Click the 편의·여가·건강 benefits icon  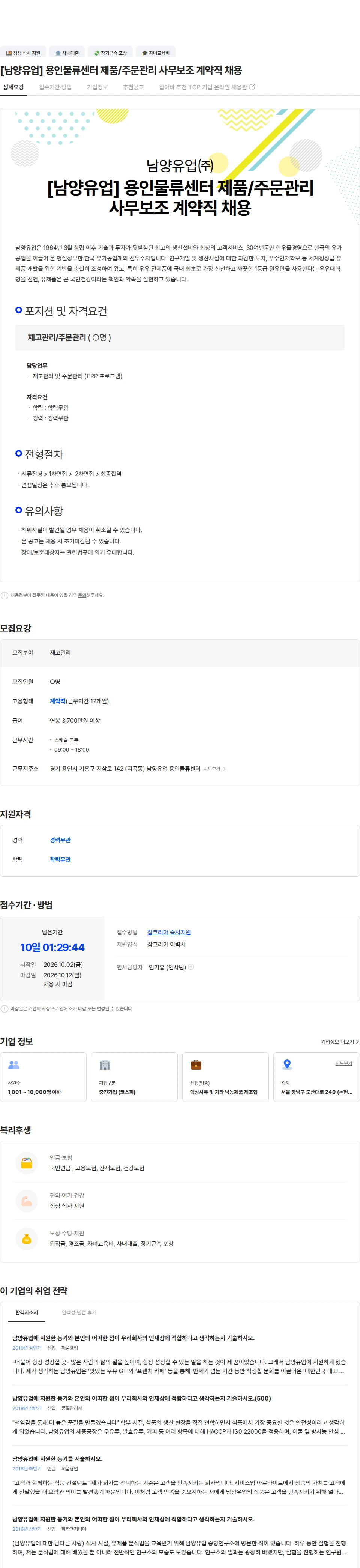(26, 1200)
